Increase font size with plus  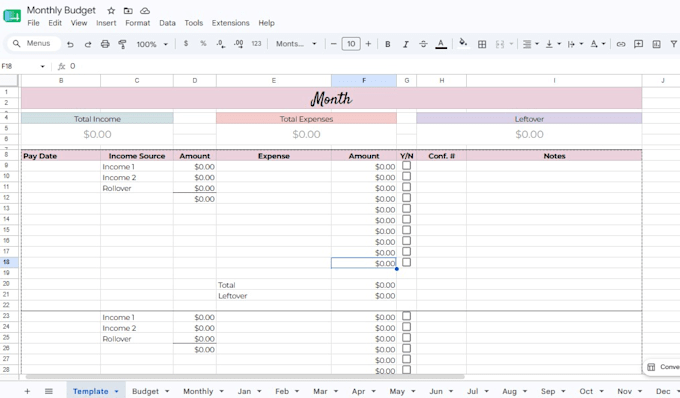pos(368,44)
